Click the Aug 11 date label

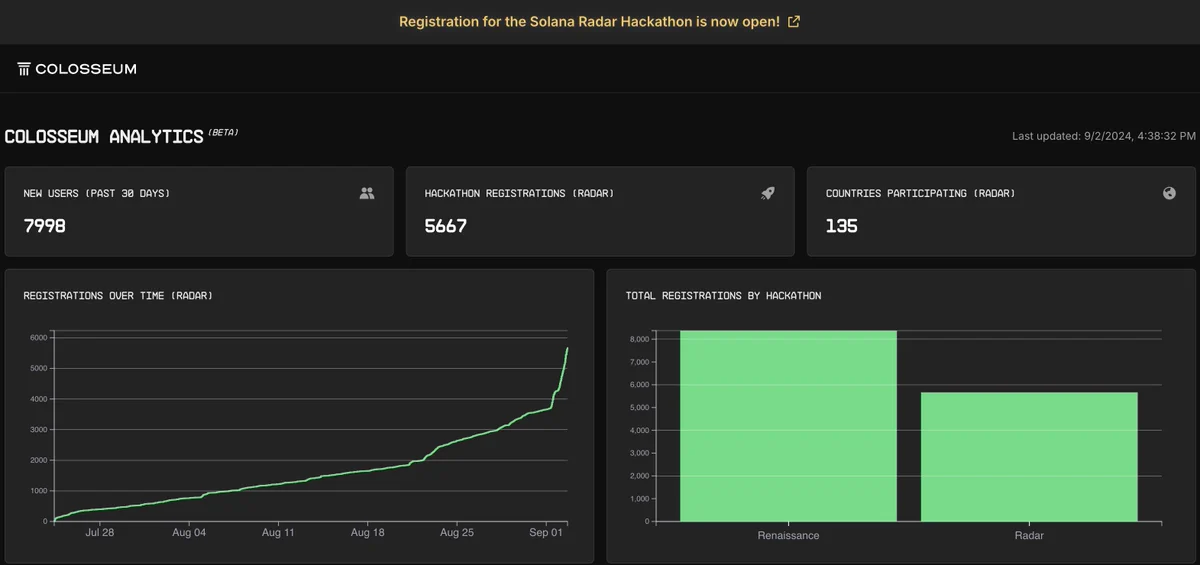278,533
